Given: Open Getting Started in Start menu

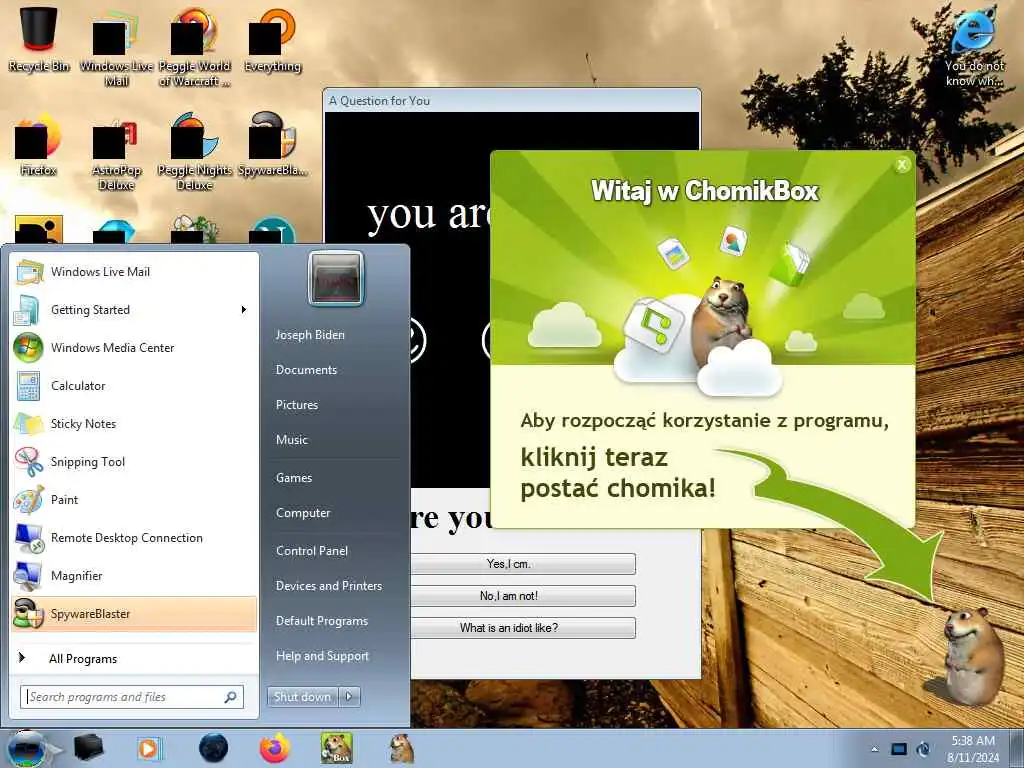Looking at the screenshot, I should point(135,310).
